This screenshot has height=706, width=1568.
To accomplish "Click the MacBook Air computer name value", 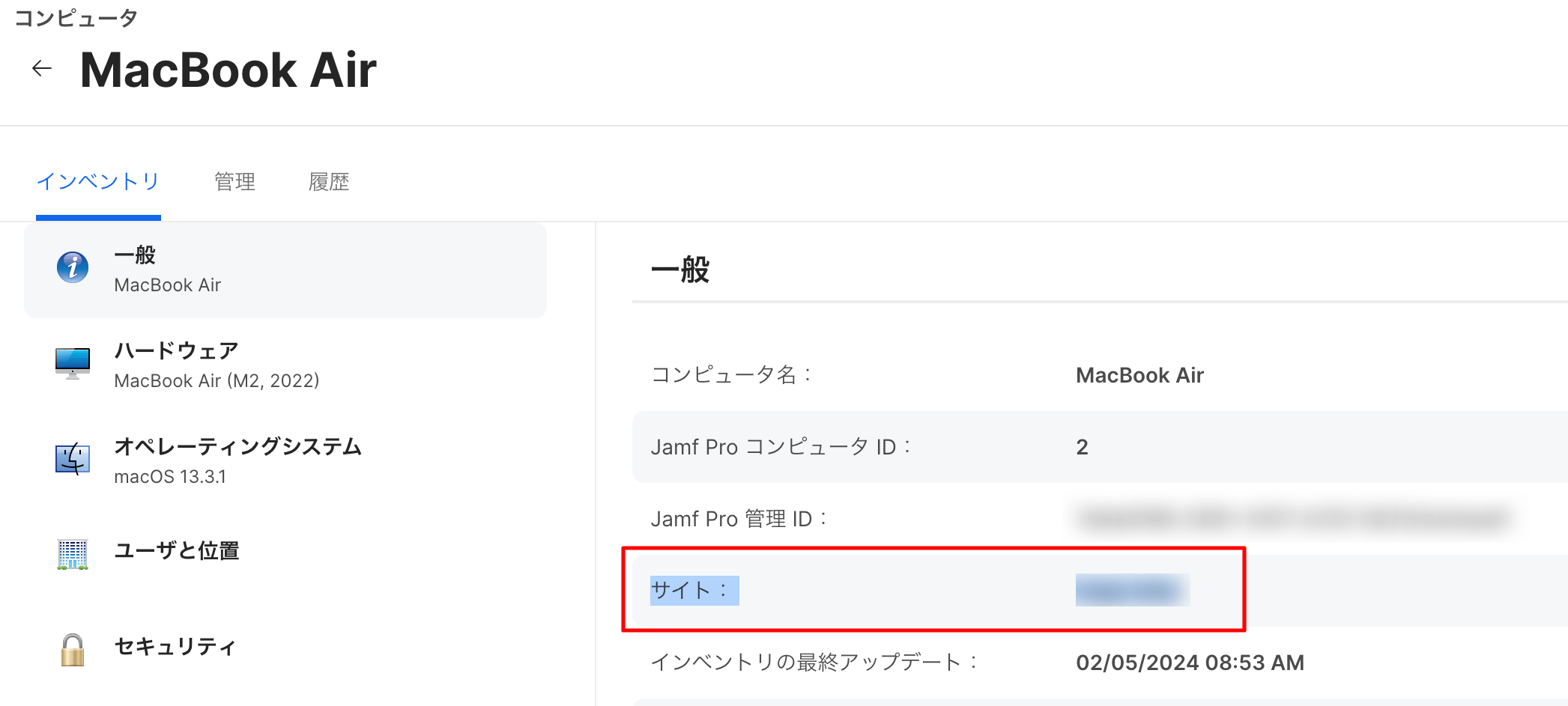I will click(x=1139, y=375).
